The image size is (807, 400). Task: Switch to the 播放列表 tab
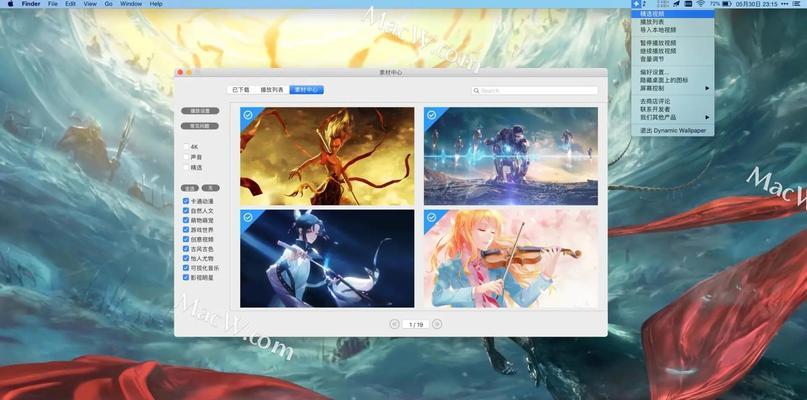click(x=272, y=90)
